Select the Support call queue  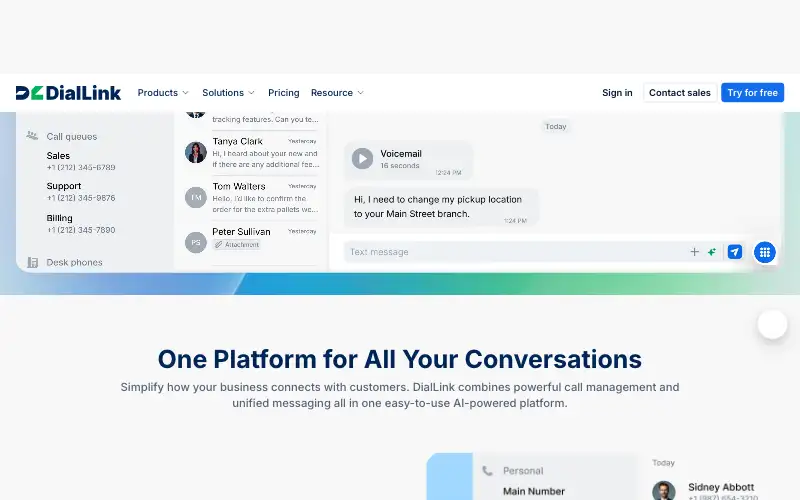[x=81, y=192]
